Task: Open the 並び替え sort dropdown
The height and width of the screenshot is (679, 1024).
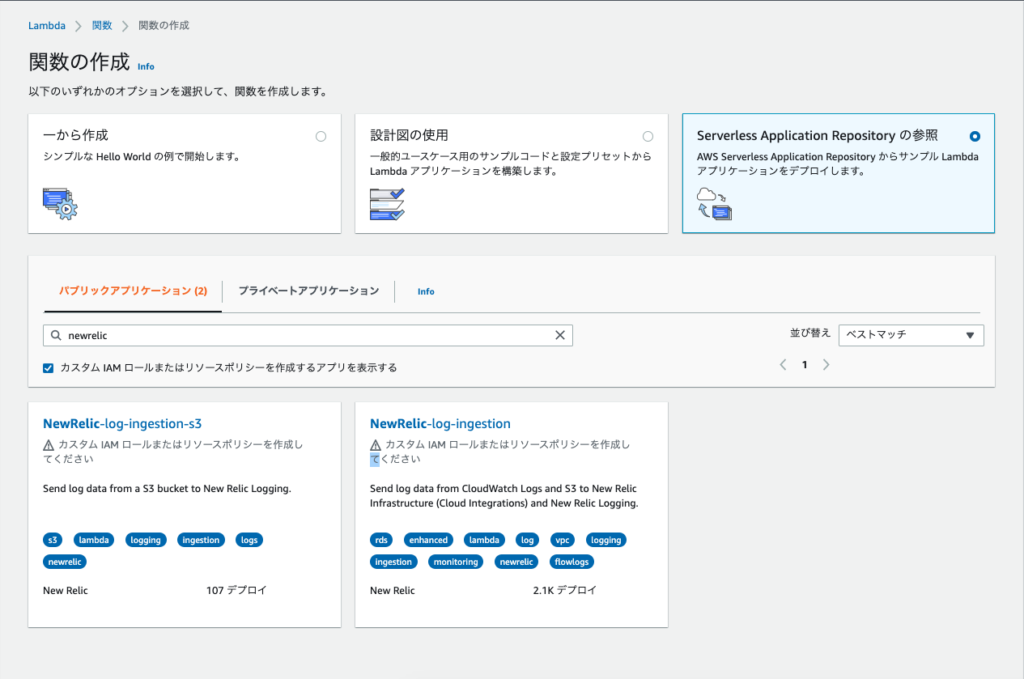Action: point(911,335)
